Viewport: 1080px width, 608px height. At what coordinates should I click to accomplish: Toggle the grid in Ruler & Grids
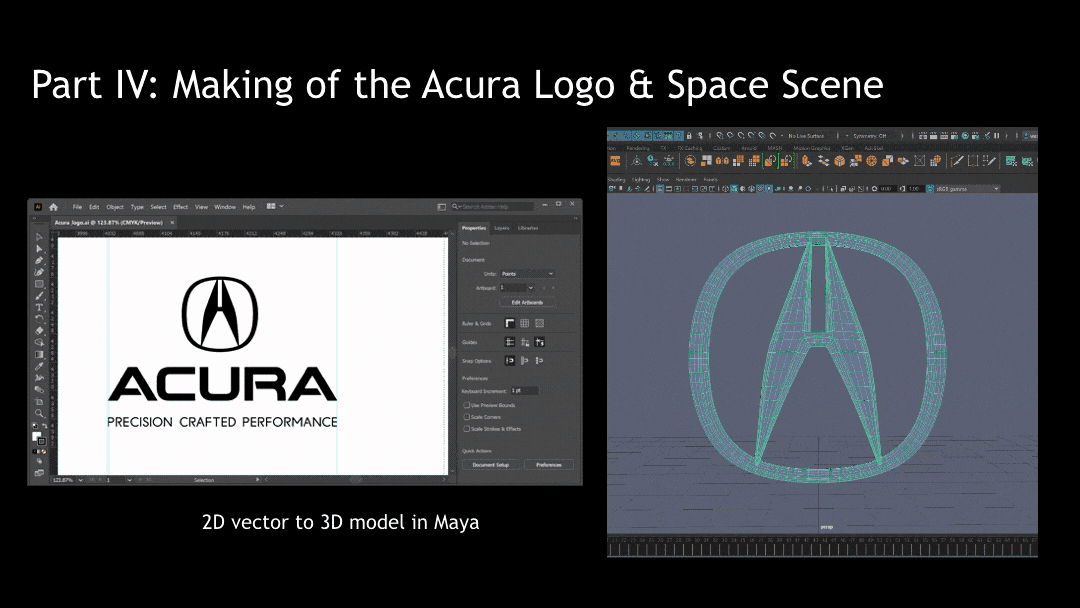pos(525,323)
